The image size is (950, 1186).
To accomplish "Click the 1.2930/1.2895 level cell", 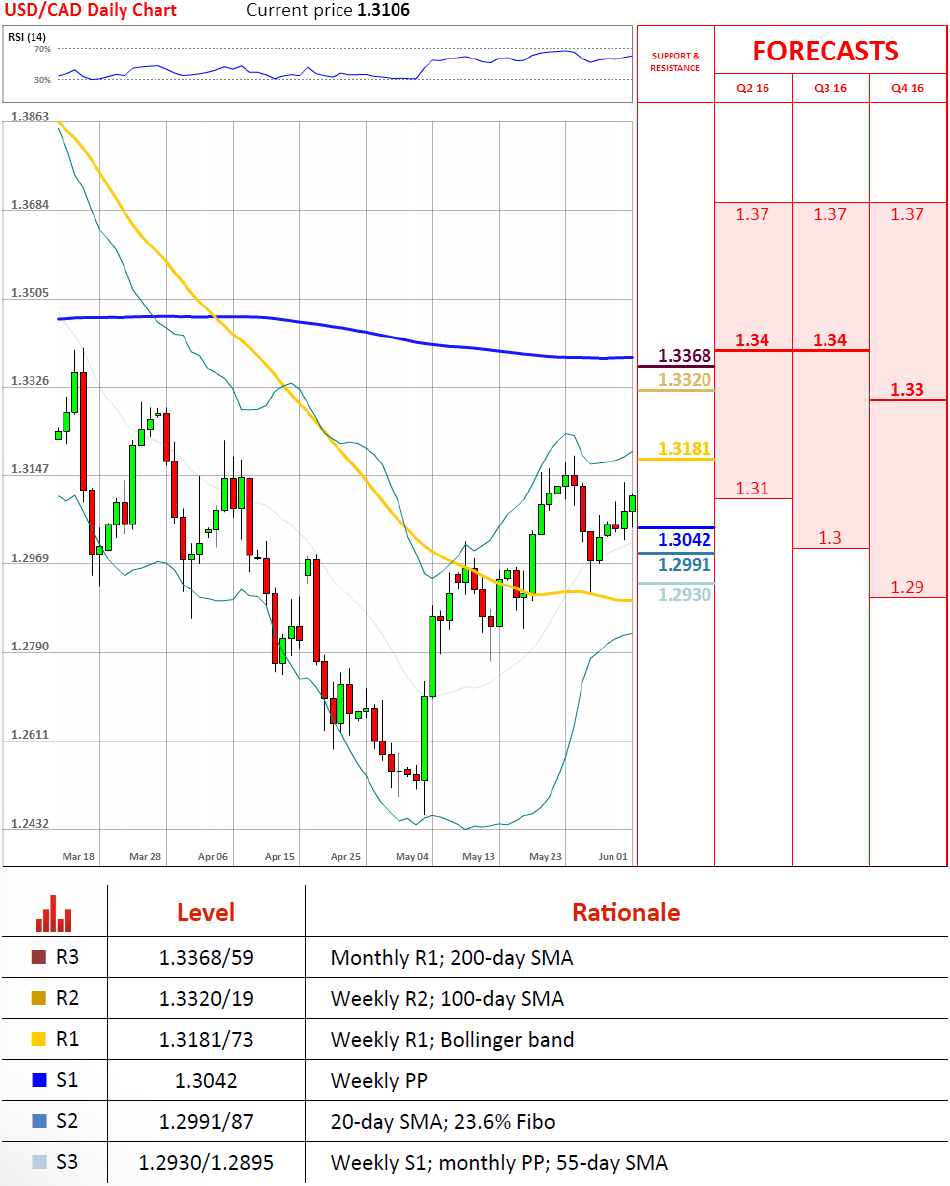I will click(206, 1162).
